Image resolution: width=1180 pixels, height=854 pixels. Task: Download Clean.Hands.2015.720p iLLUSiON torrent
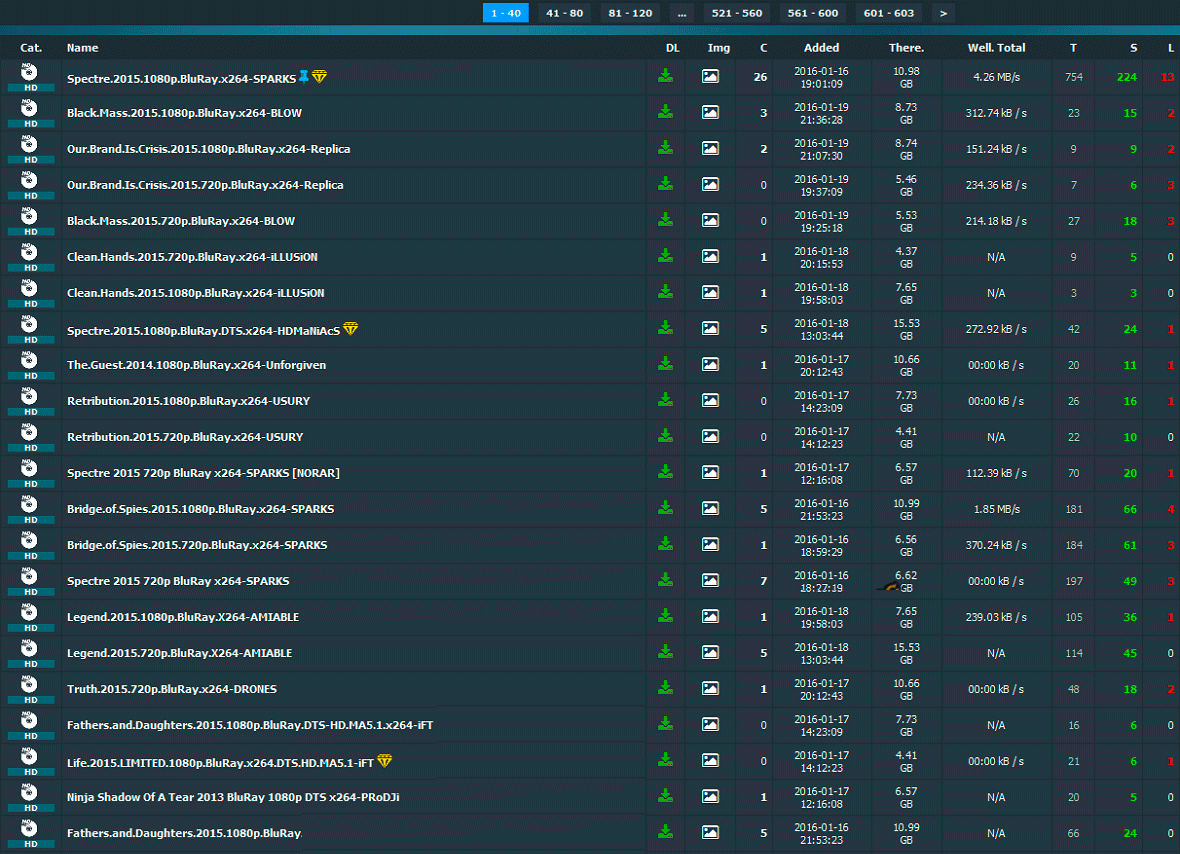coord(665,257)
